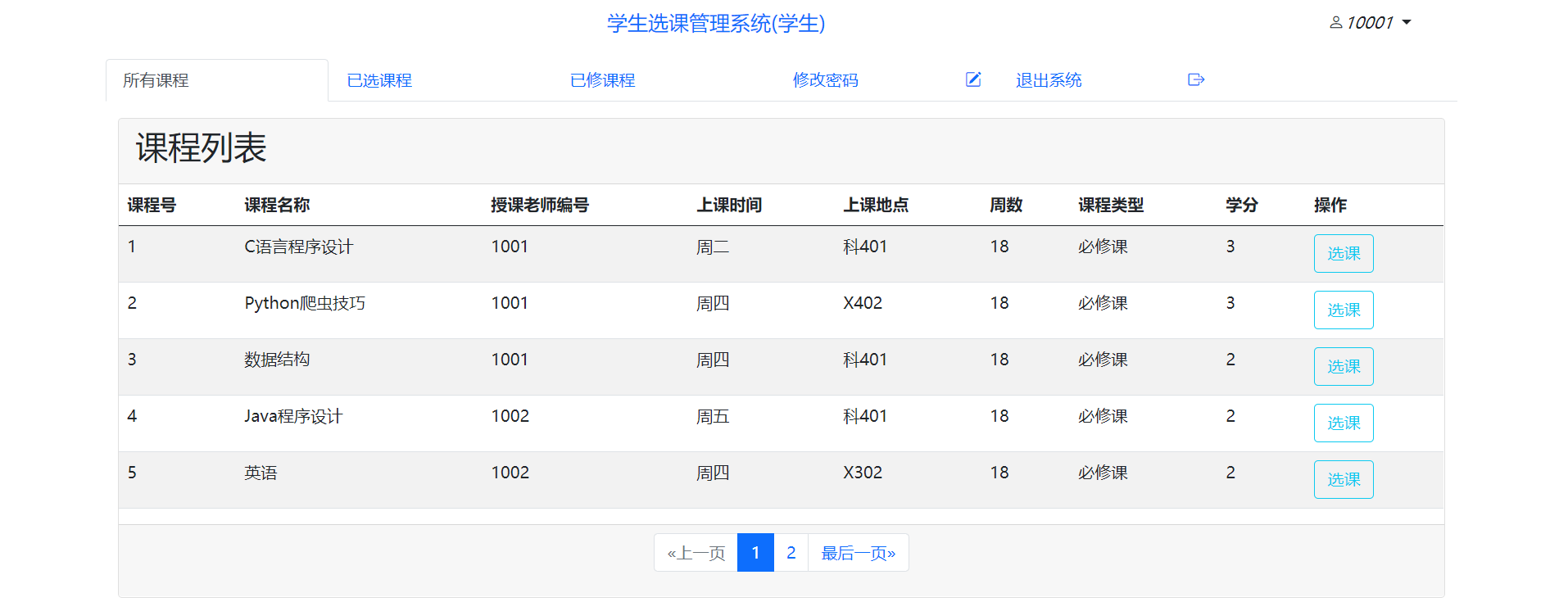Click the 课程名称 column header
The image size is (1568, 602).
pyautogui.click(x=277, y=205)
